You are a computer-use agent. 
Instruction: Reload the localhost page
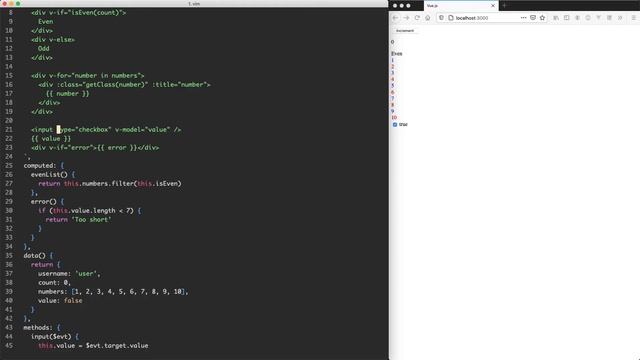[417, 18]
